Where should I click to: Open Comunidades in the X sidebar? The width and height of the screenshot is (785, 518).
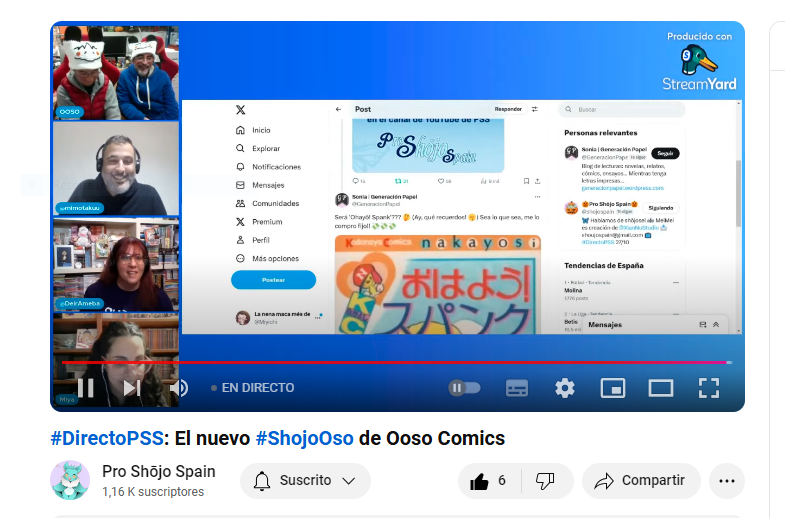pyautogui.click(x=267, y=203)
